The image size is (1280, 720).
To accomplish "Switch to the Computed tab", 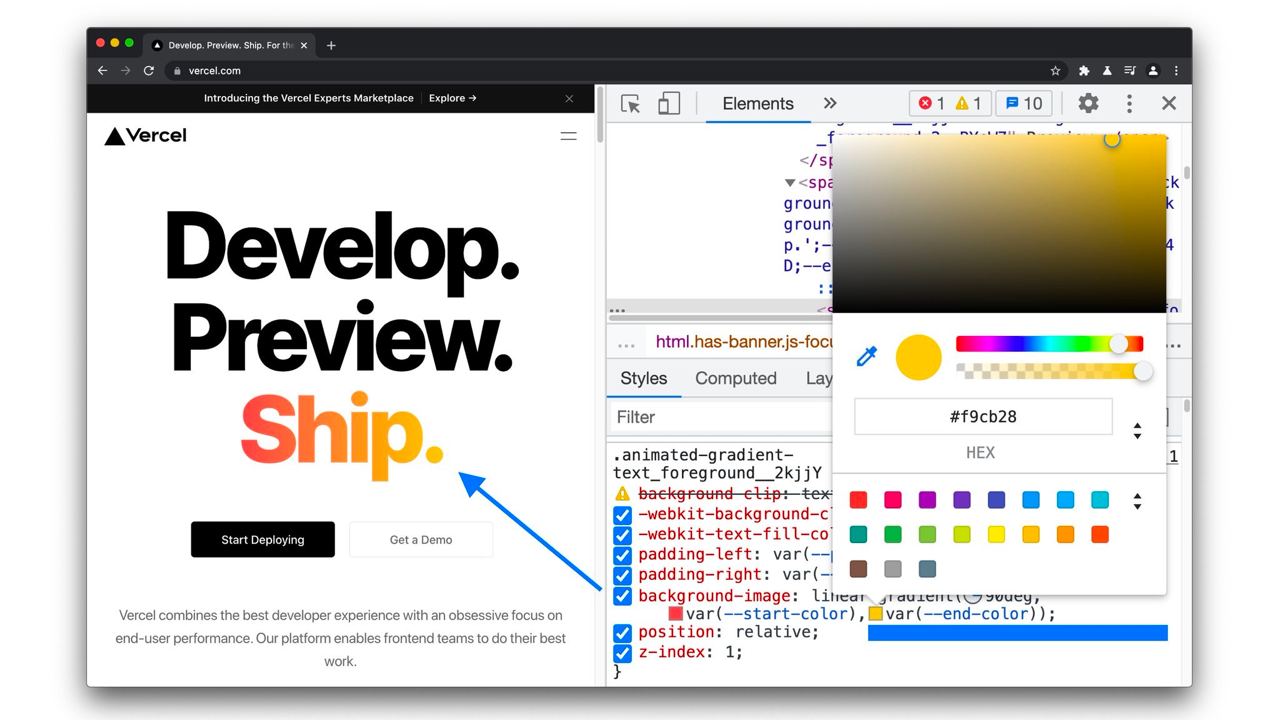I will pos(736,378).
